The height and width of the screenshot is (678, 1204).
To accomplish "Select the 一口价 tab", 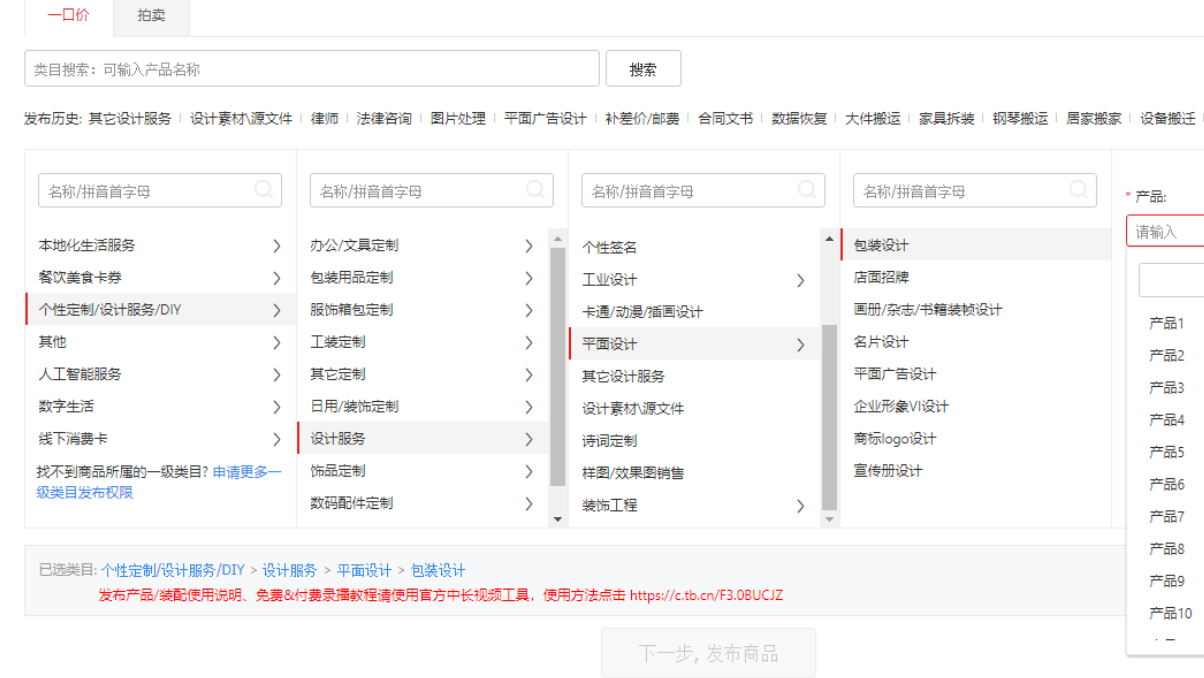I will click(x=69, y=15).
